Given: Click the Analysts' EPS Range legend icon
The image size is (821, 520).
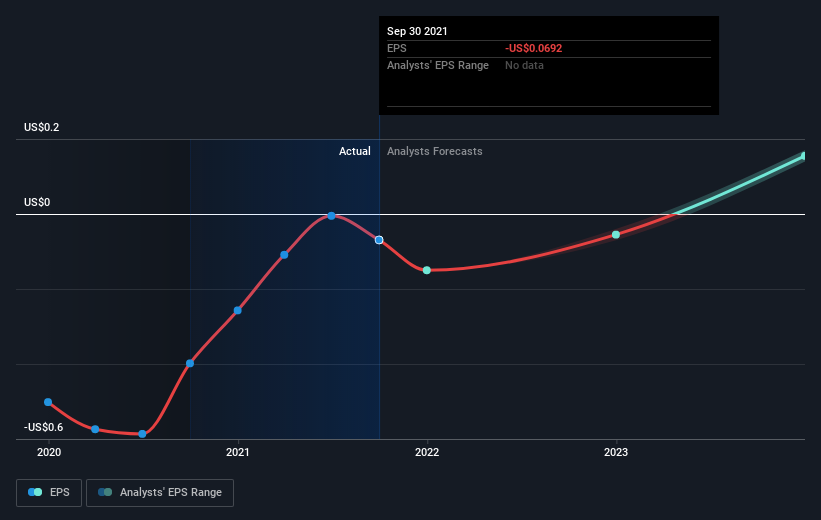Looking at the screenshot, I should (105, 492).
